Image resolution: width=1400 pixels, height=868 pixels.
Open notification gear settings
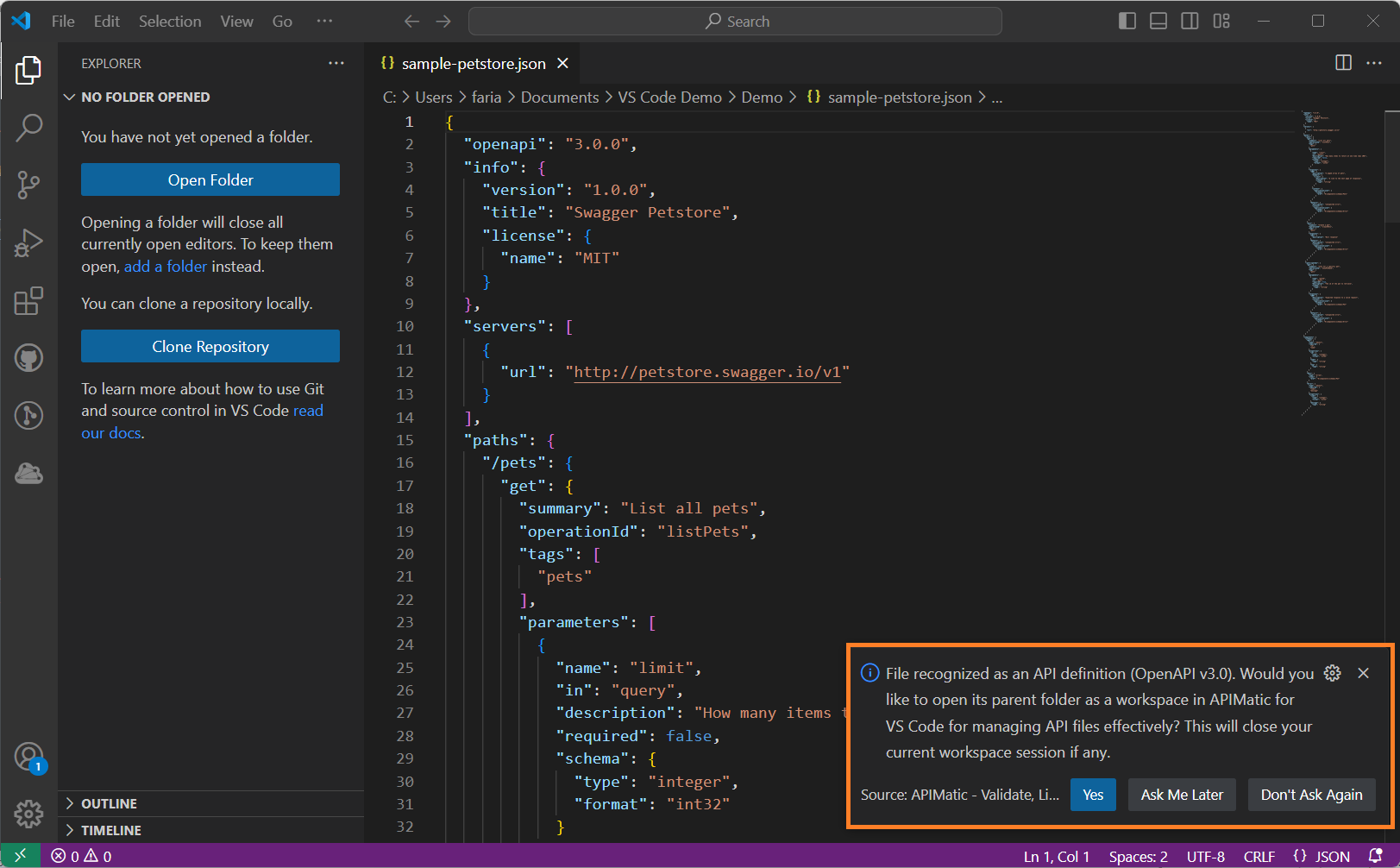[x=1333, y=673]
